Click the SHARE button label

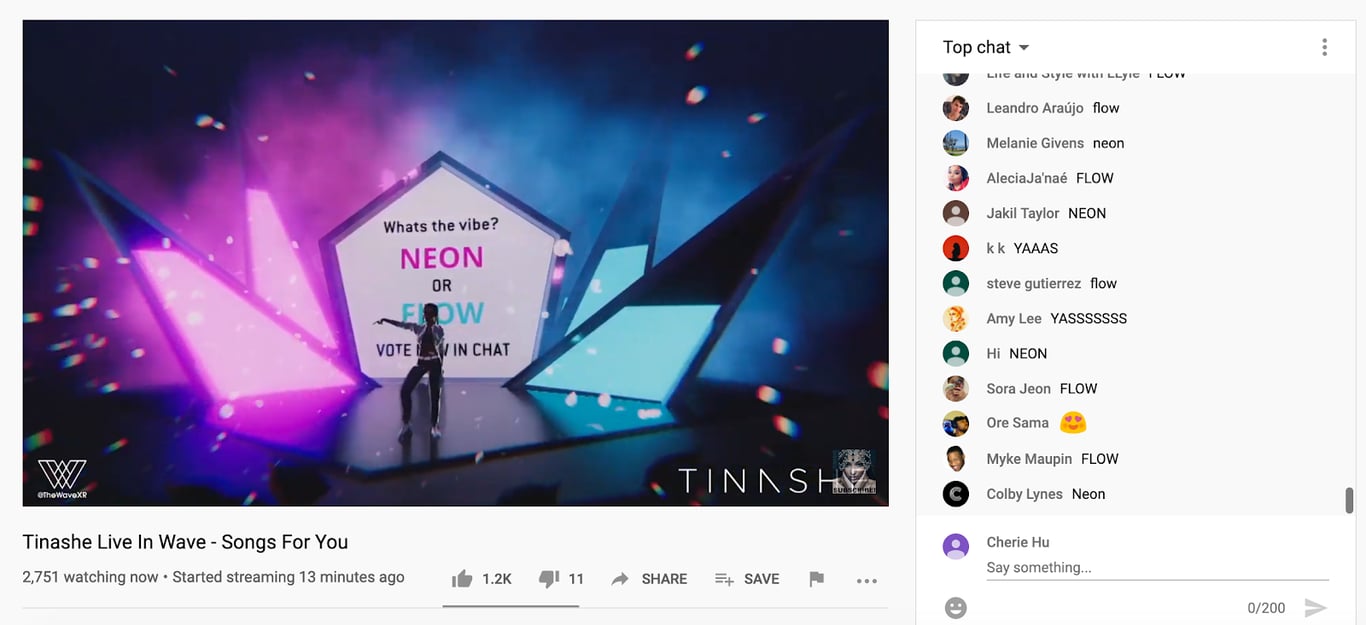coord(664,579)
